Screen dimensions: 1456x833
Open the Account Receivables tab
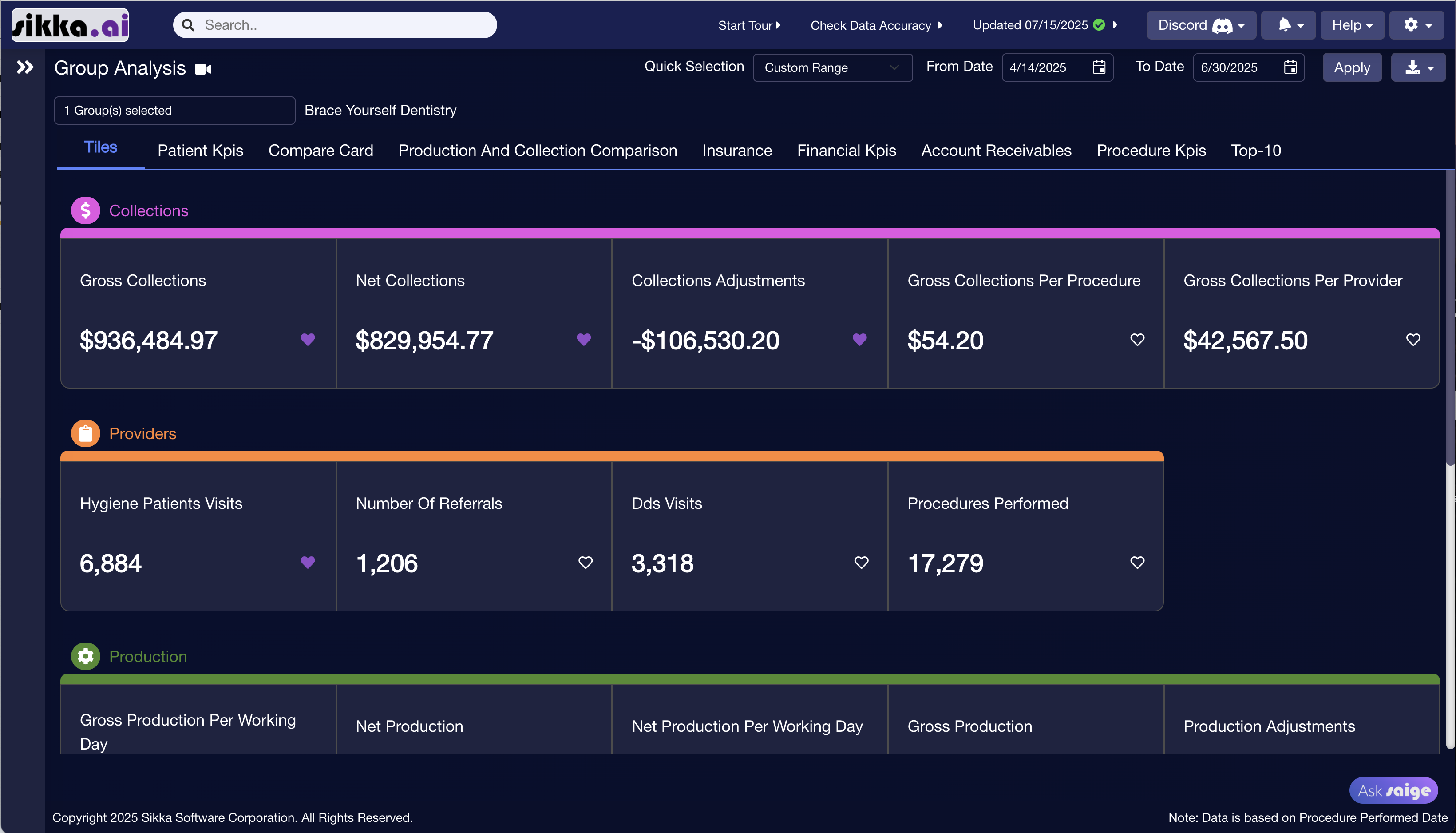996,151
